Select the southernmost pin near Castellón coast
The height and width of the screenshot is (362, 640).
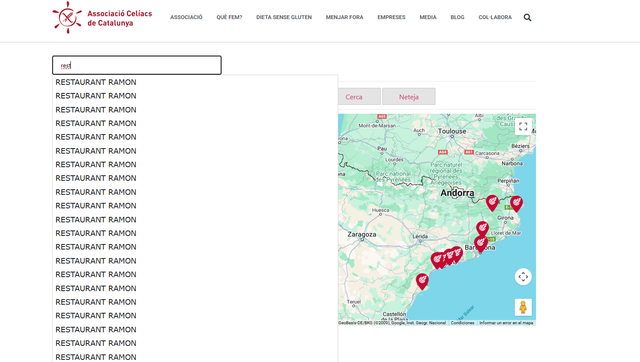tap(422, 281)
